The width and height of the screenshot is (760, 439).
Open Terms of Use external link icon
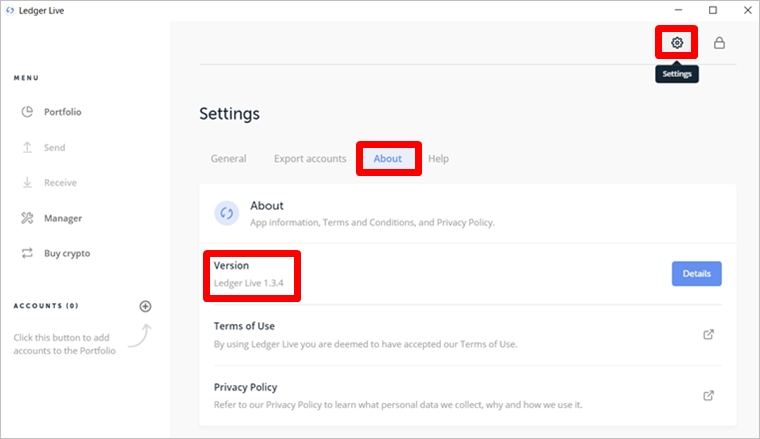tap(709, 334)
